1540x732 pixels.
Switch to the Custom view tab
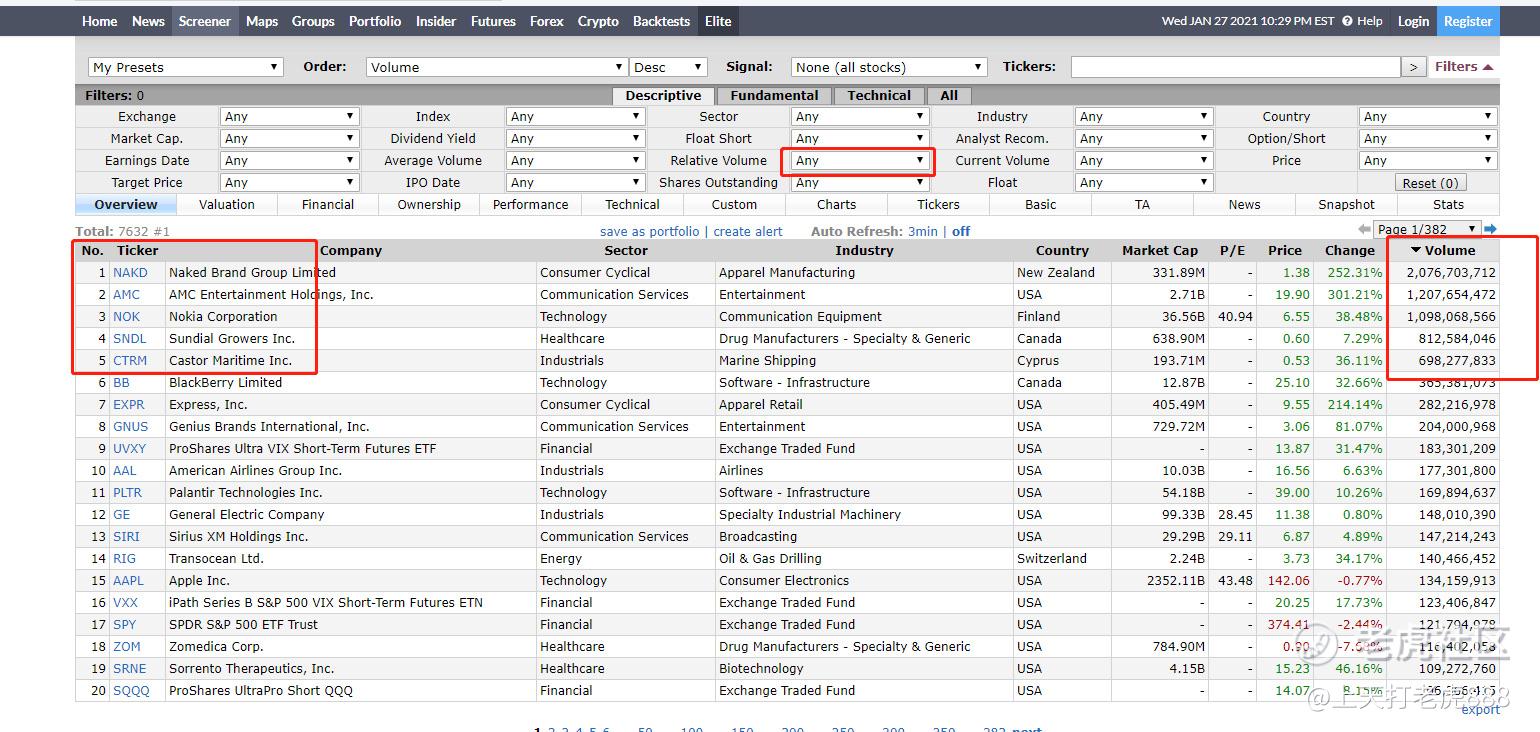(x=734, y=205)
